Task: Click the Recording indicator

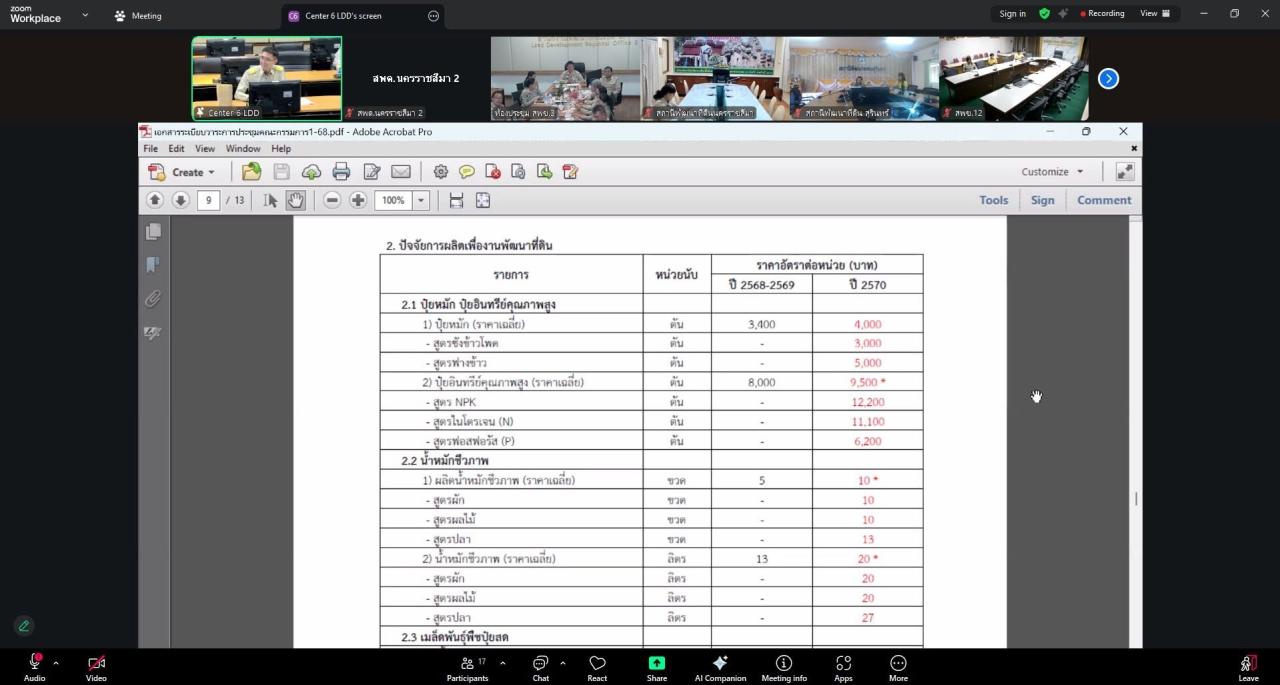Action: pyautogui.click(x=1103, y=14)
